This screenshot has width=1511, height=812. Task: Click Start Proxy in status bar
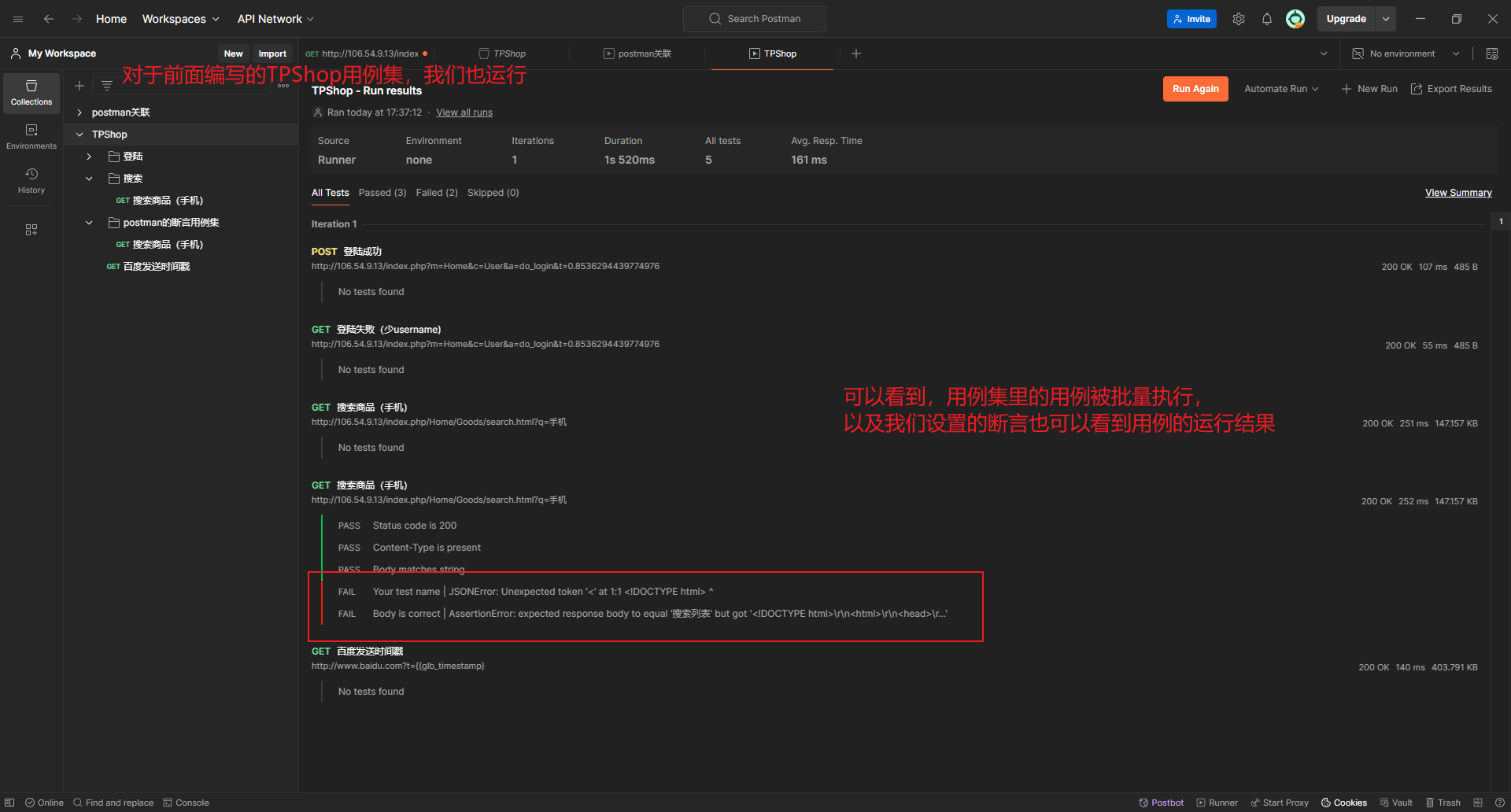click(x=1280, y=803)
